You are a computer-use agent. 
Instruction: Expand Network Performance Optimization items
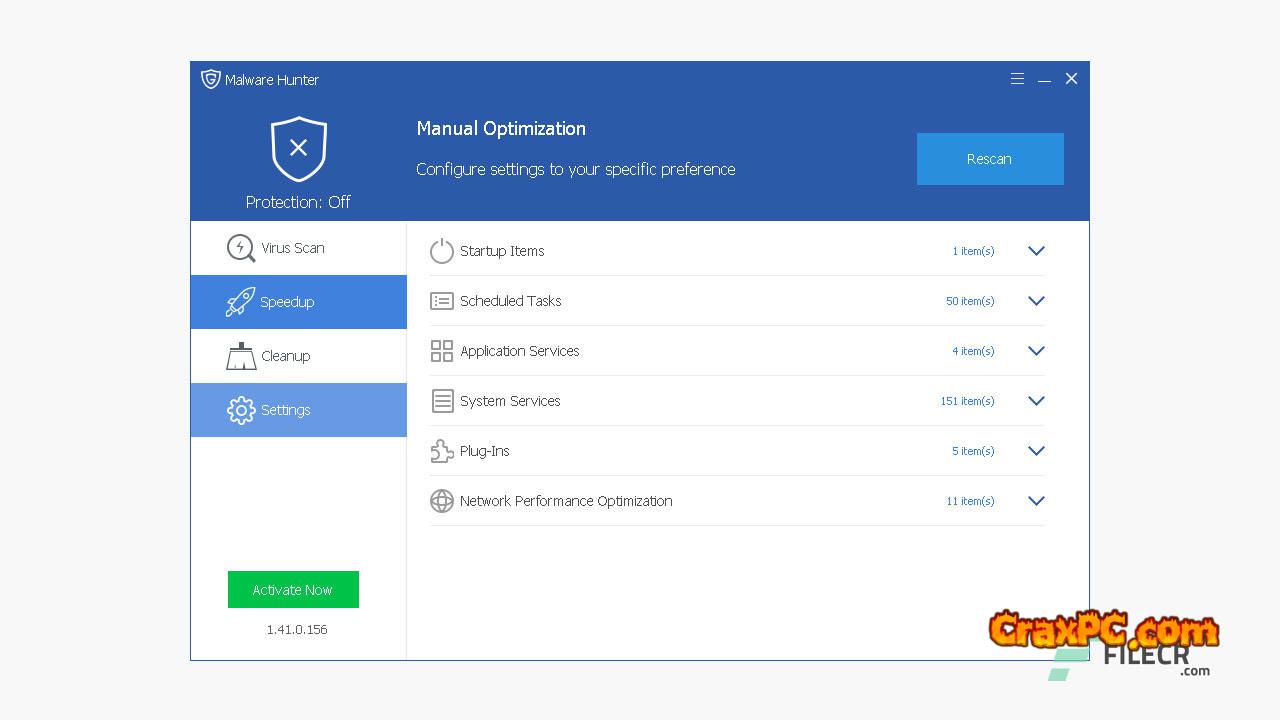click(1036, 501)
